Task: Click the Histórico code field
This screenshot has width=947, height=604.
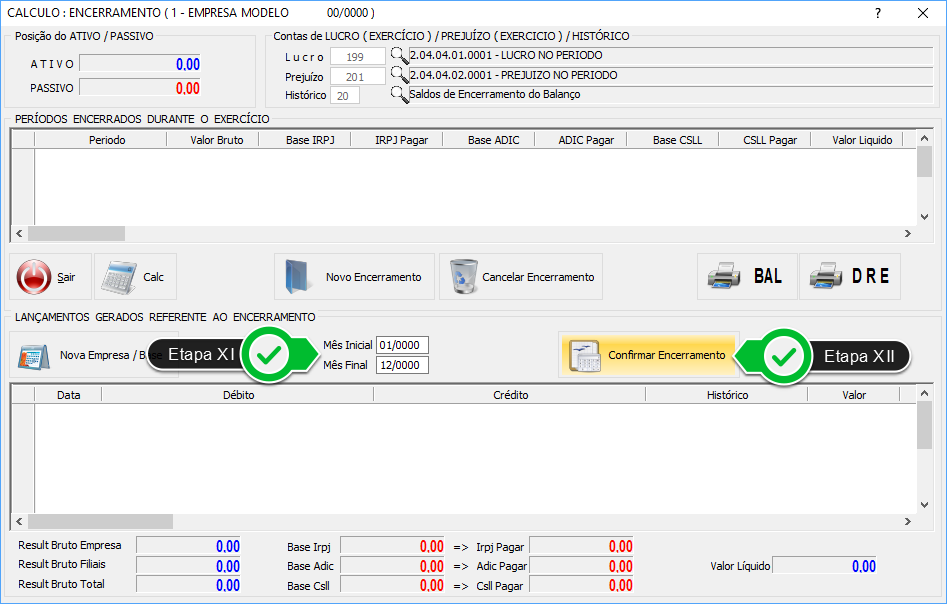Action: (x=345, y=95)
